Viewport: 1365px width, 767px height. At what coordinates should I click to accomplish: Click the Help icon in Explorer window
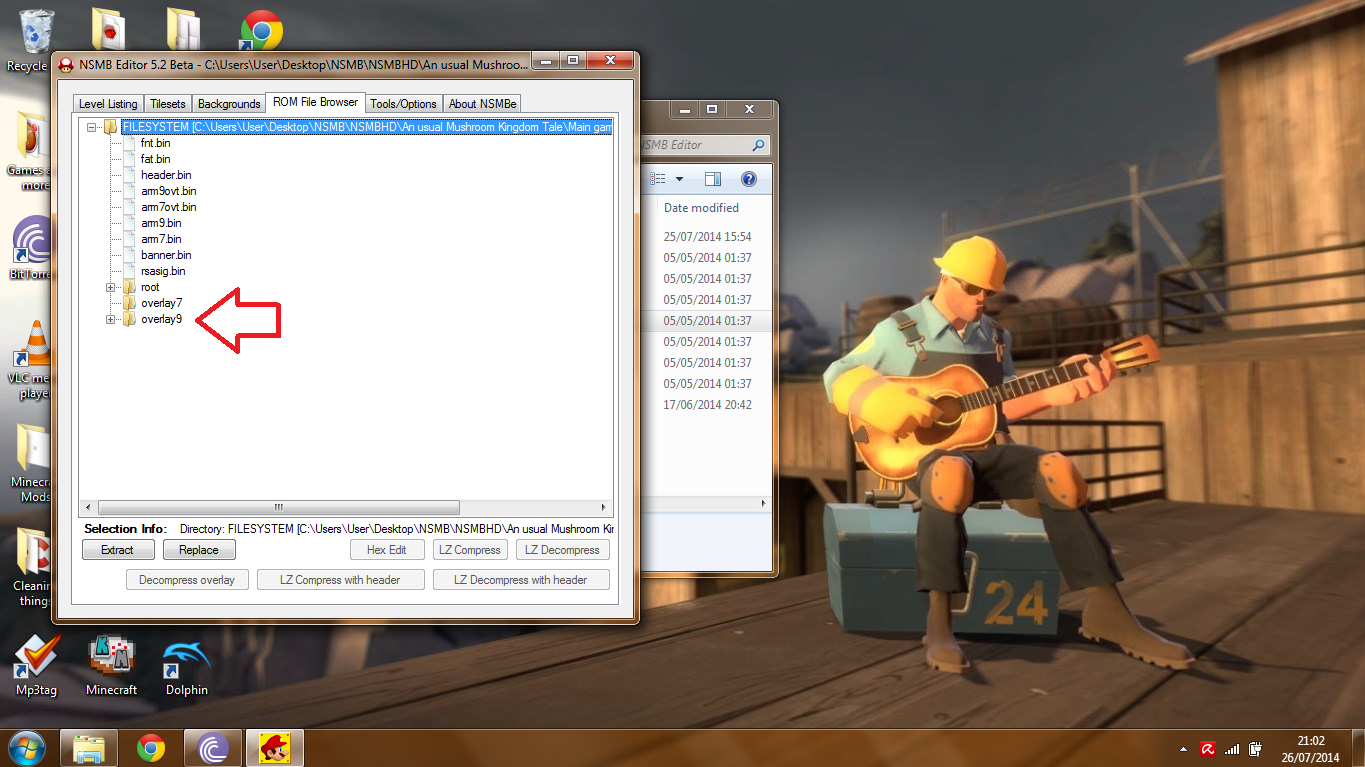click(748, 179)
